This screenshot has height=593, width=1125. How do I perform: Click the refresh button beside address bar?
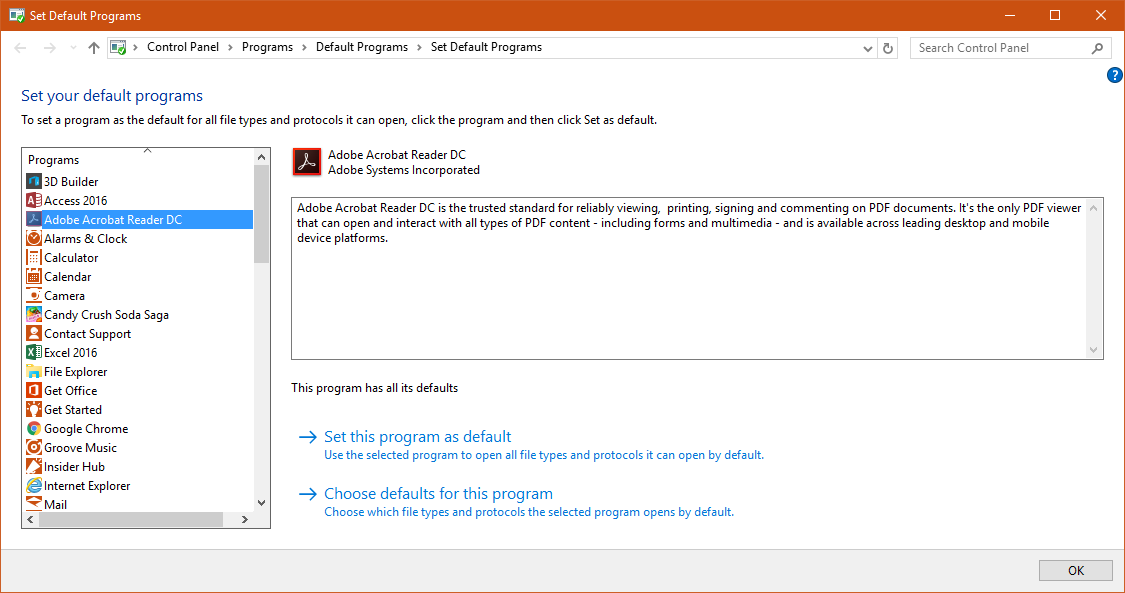[x=888, y=48]
